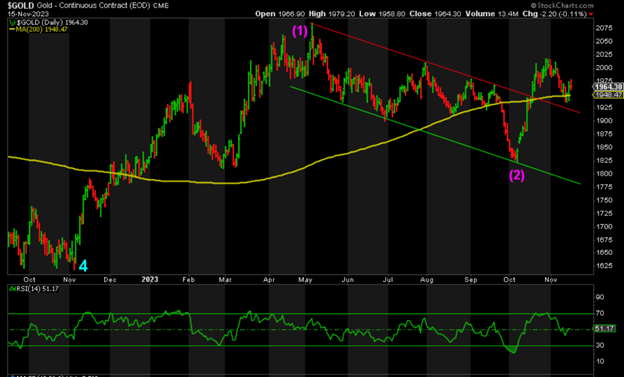
Task: Click the magenta (1) wave label
Action: [x=300, y=31]
